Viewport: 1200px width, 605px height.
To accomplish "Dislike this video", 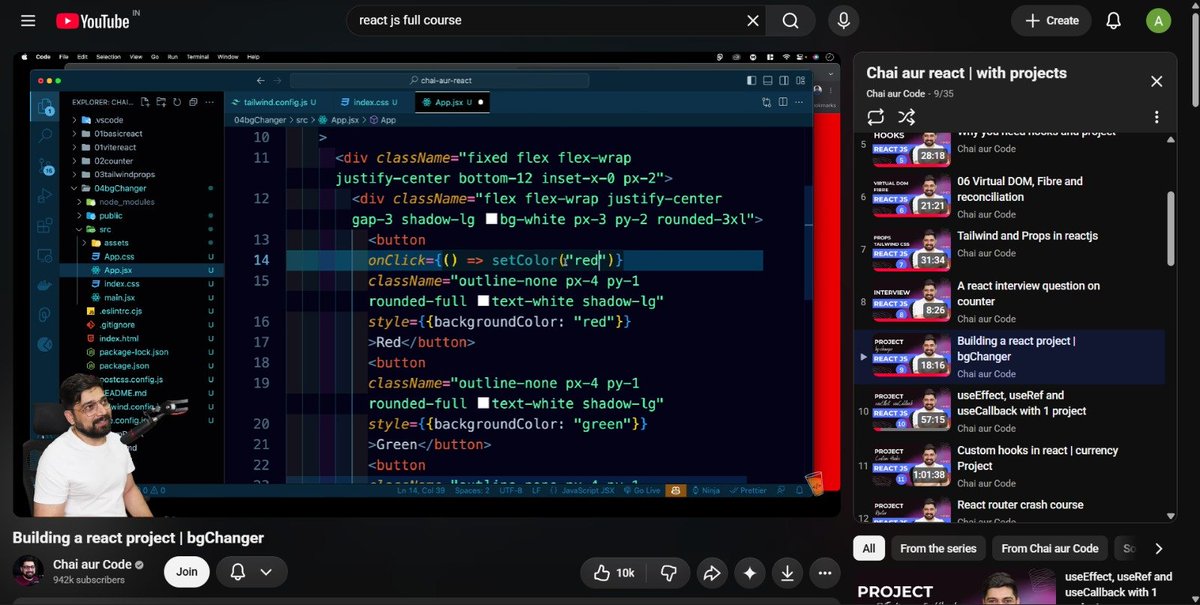I will pyautogui.click(x=669, y=573).
